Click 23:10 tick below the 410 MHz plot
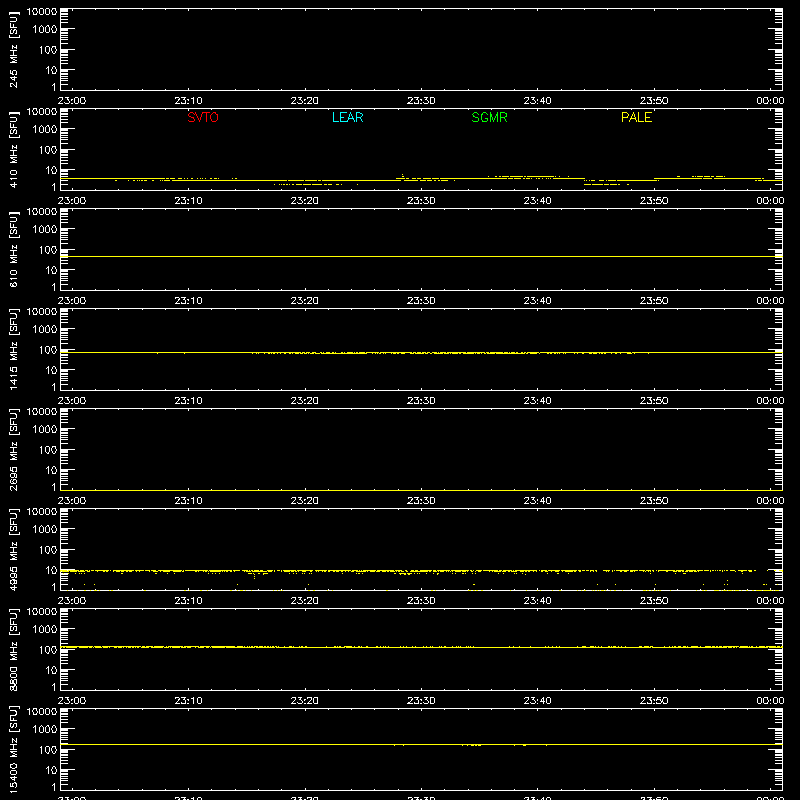 coord(188,201)
